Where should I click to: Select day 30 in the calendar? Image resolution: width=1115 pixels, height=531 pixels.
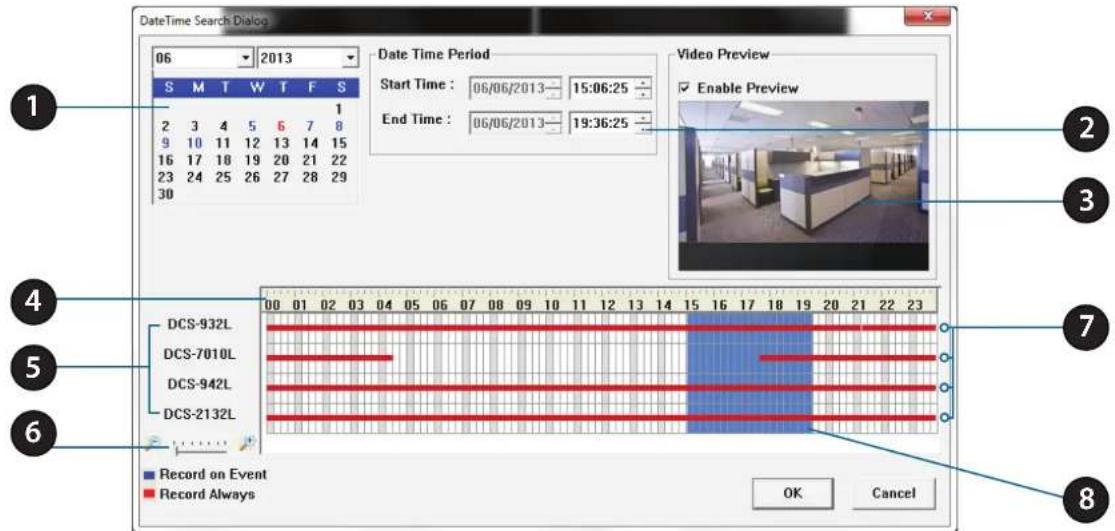pyautogui.click(x=164, y=194)
